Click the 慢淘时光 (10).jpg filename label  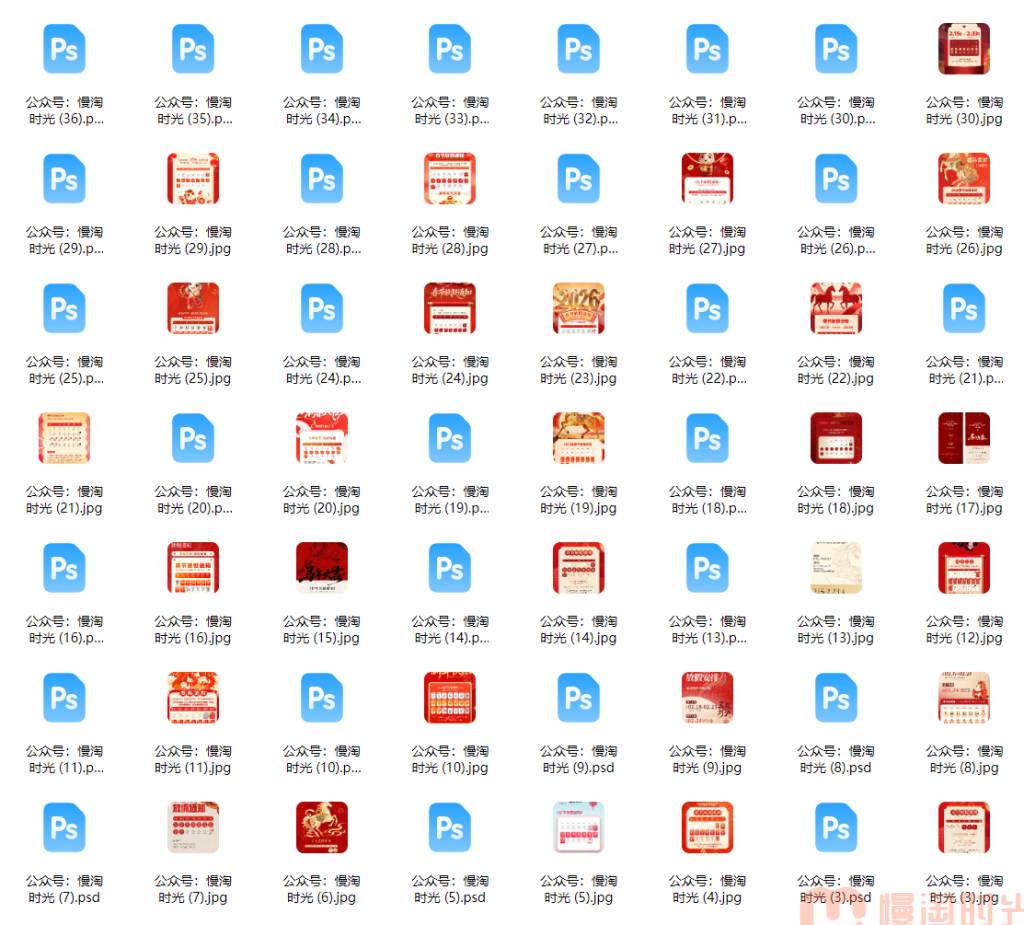(x=450, y=759)
